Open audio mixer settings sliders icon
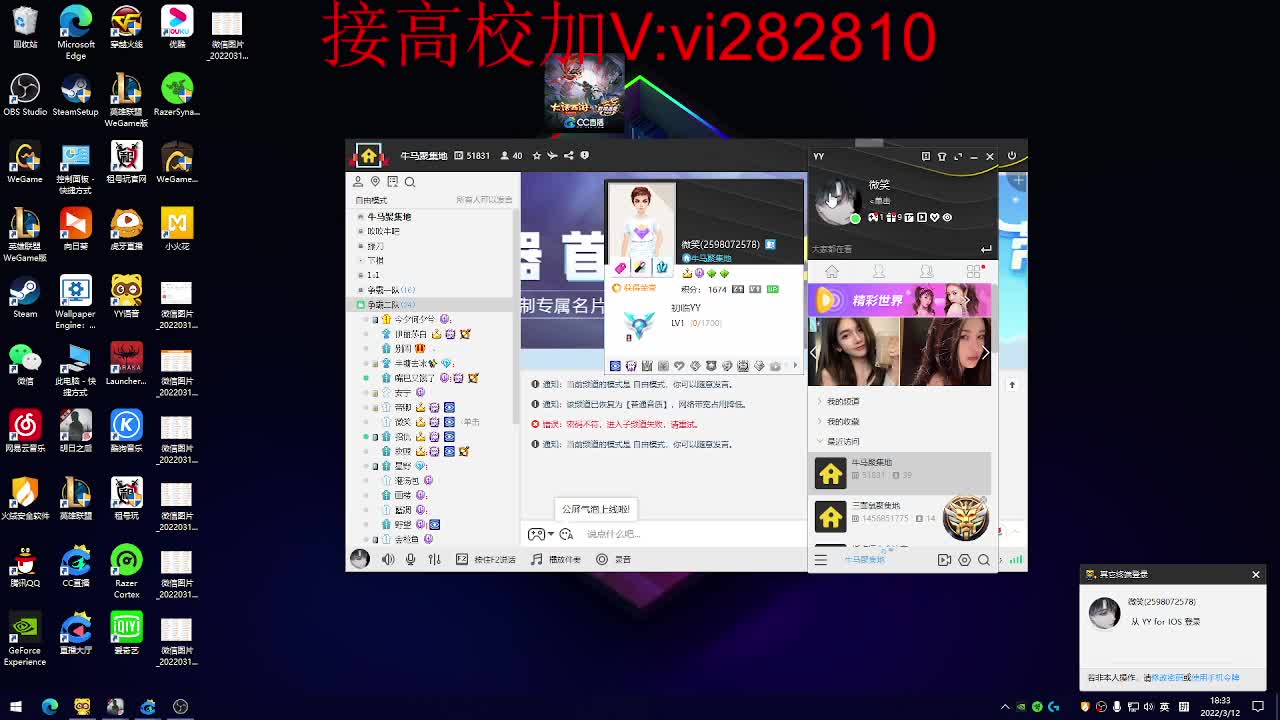 coord(434,559)
